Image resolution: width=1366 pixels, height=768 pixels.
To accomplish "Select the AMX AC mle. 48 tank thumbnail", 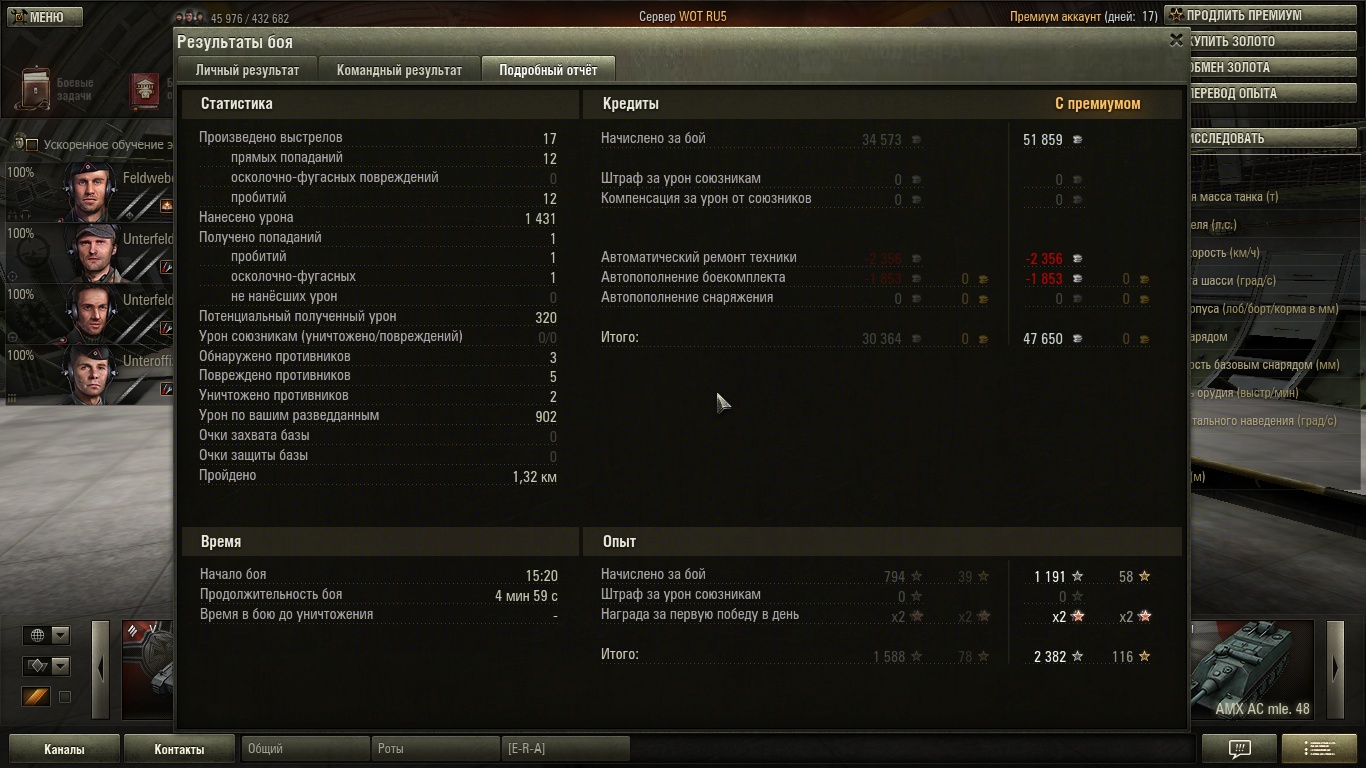I will (x=1252, y=670).
